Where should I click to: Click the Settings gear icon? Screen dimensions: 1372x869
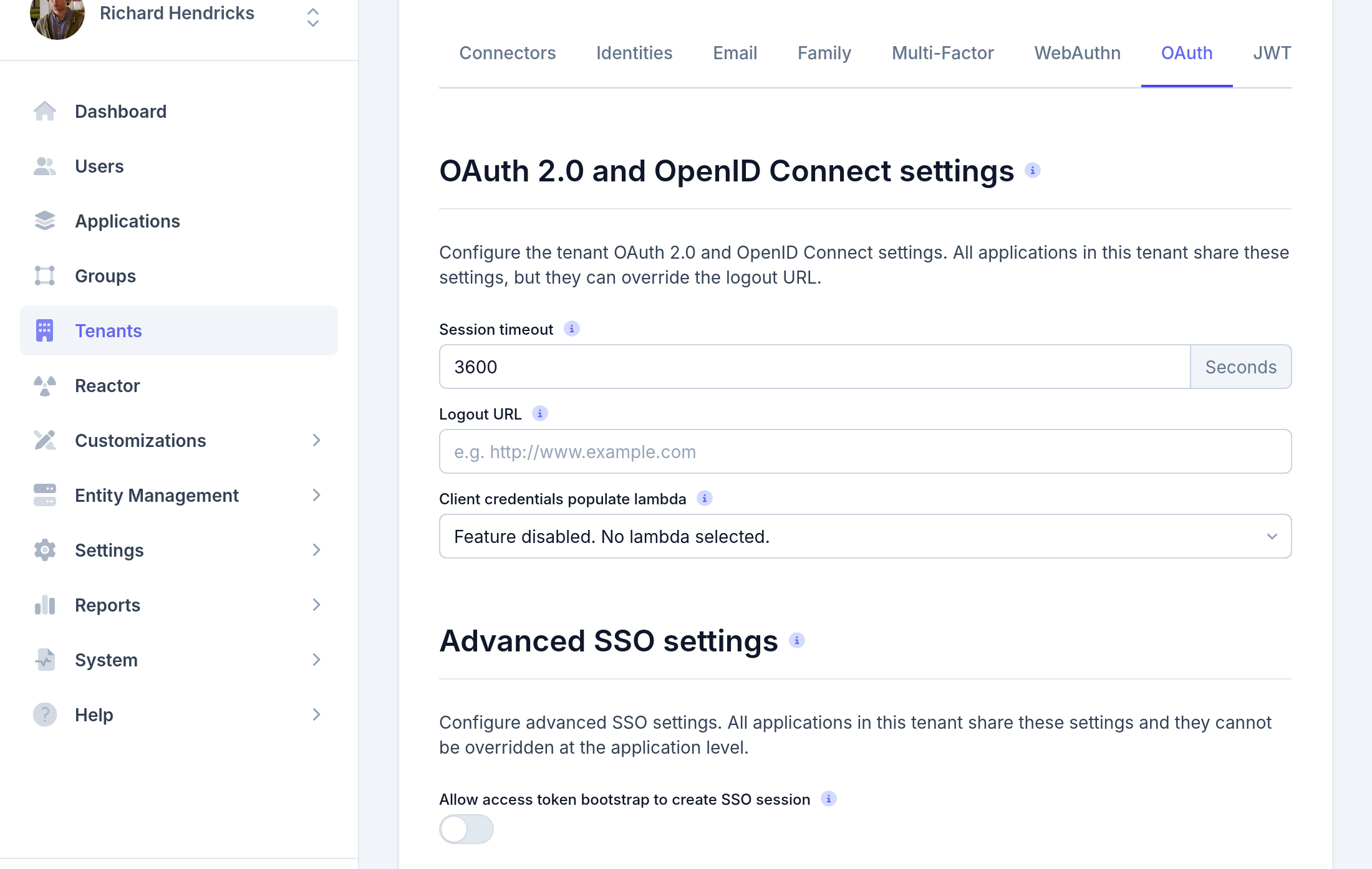(x=45, y=550)
